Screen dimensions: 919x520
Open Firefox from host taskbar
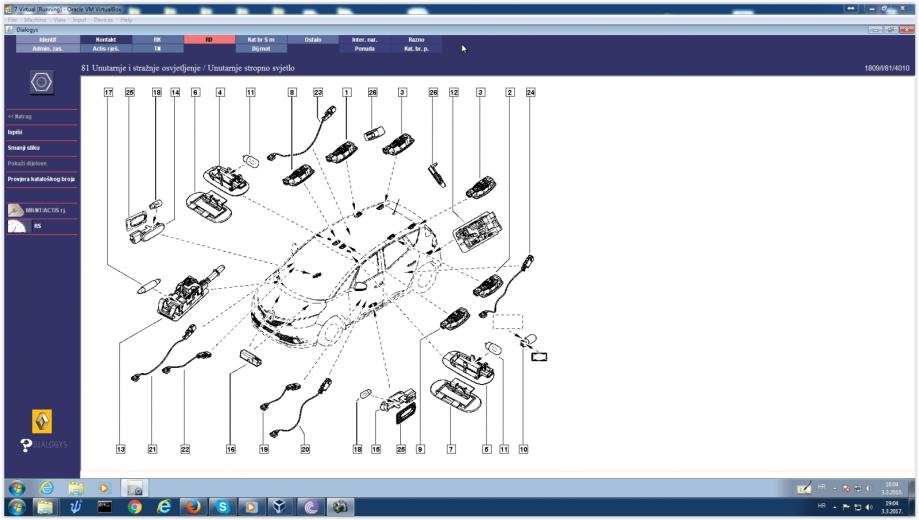(x=193, y=507)
